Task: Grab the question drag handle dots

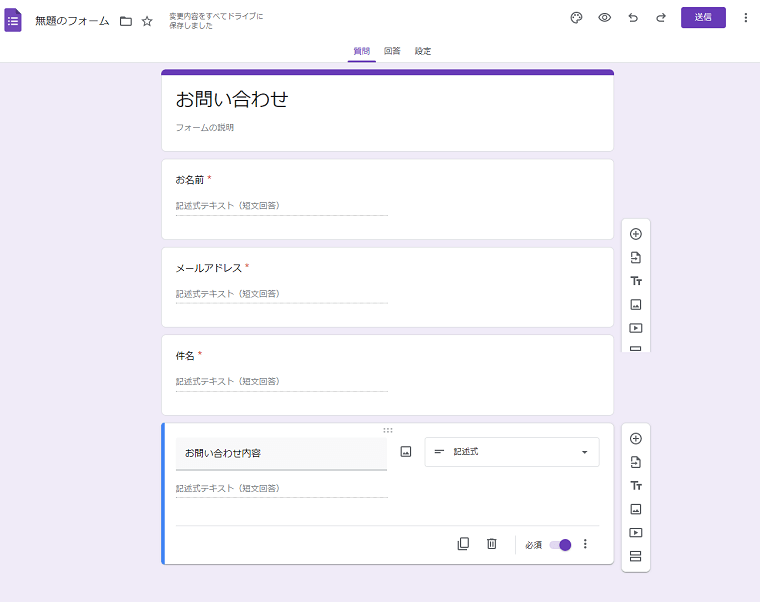Action: 388,430
